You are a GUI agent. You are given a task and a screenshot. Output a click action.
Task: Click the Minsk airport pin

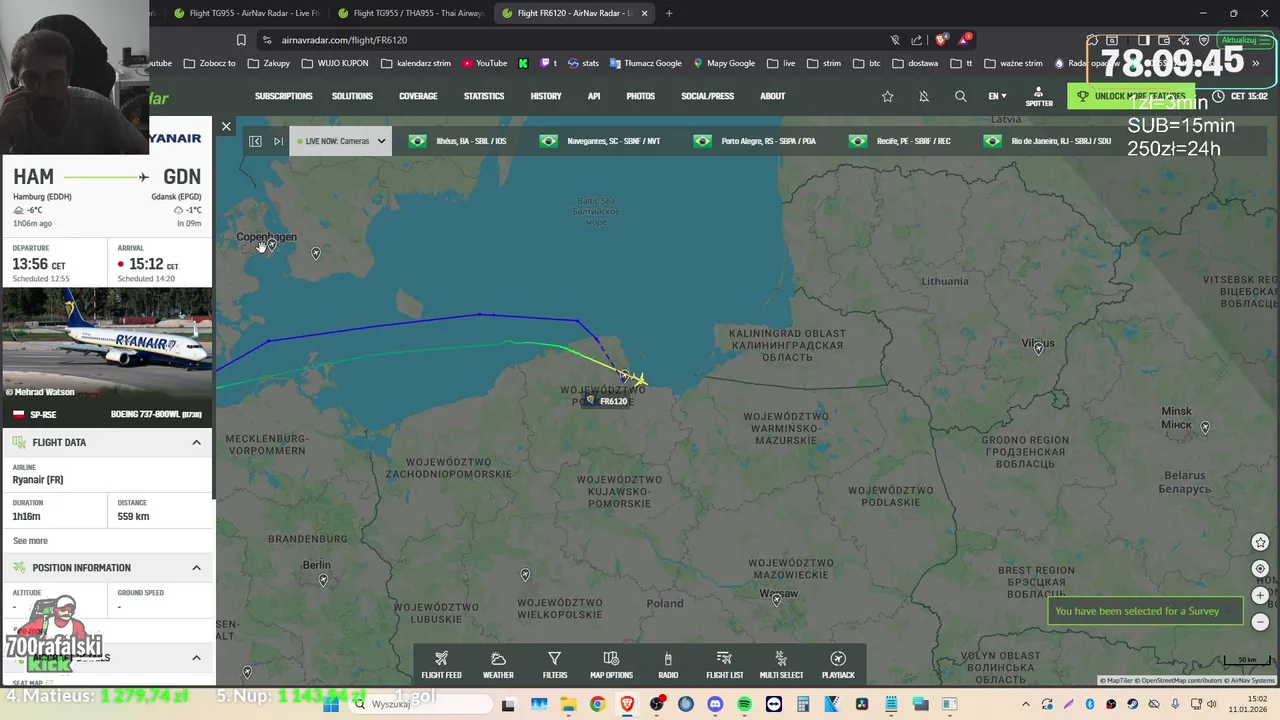[x=1205, y=428]
